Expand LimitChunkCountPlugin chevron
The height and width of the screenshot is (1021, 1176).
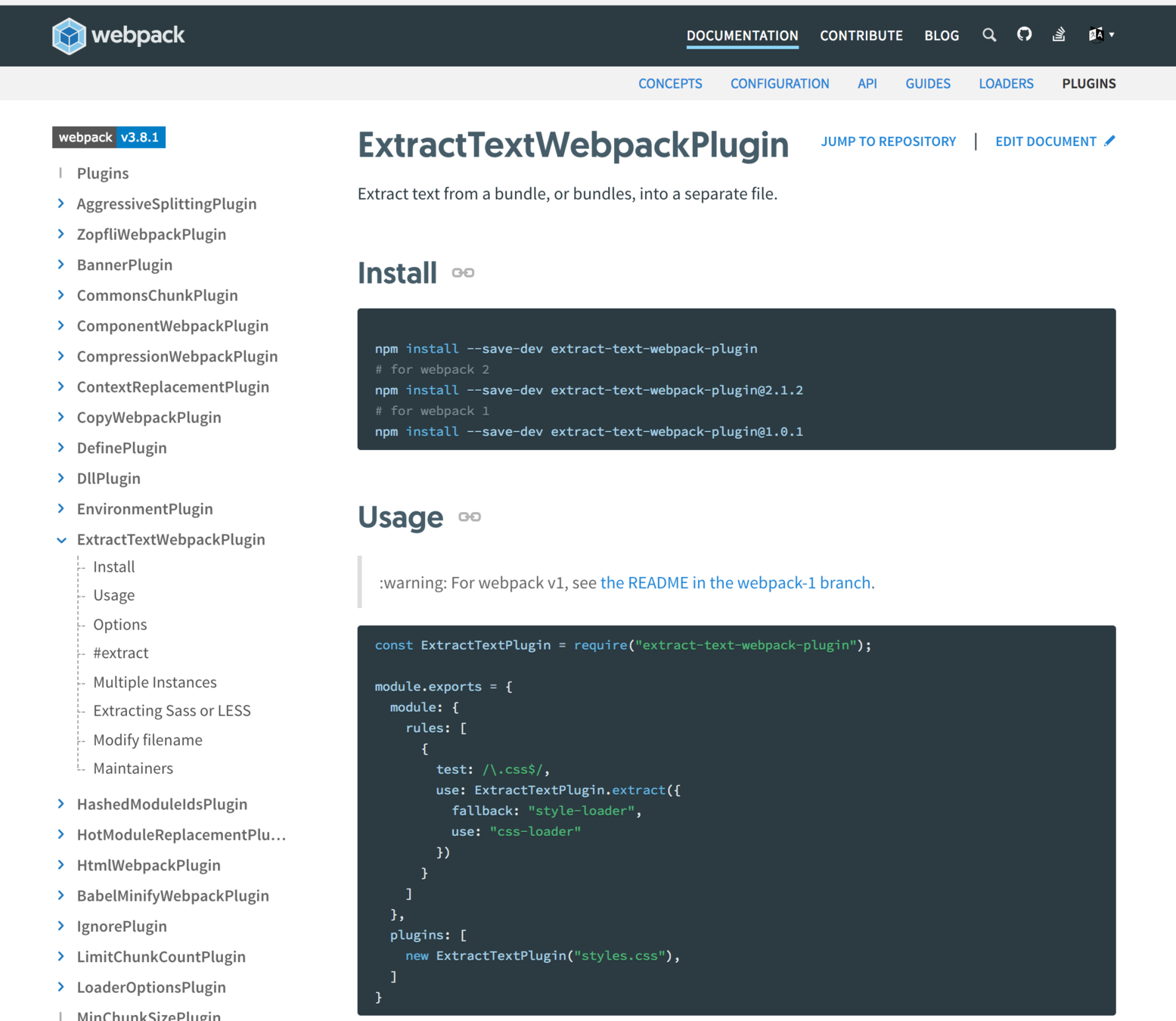pyautogui.click(x=61, y=956)
